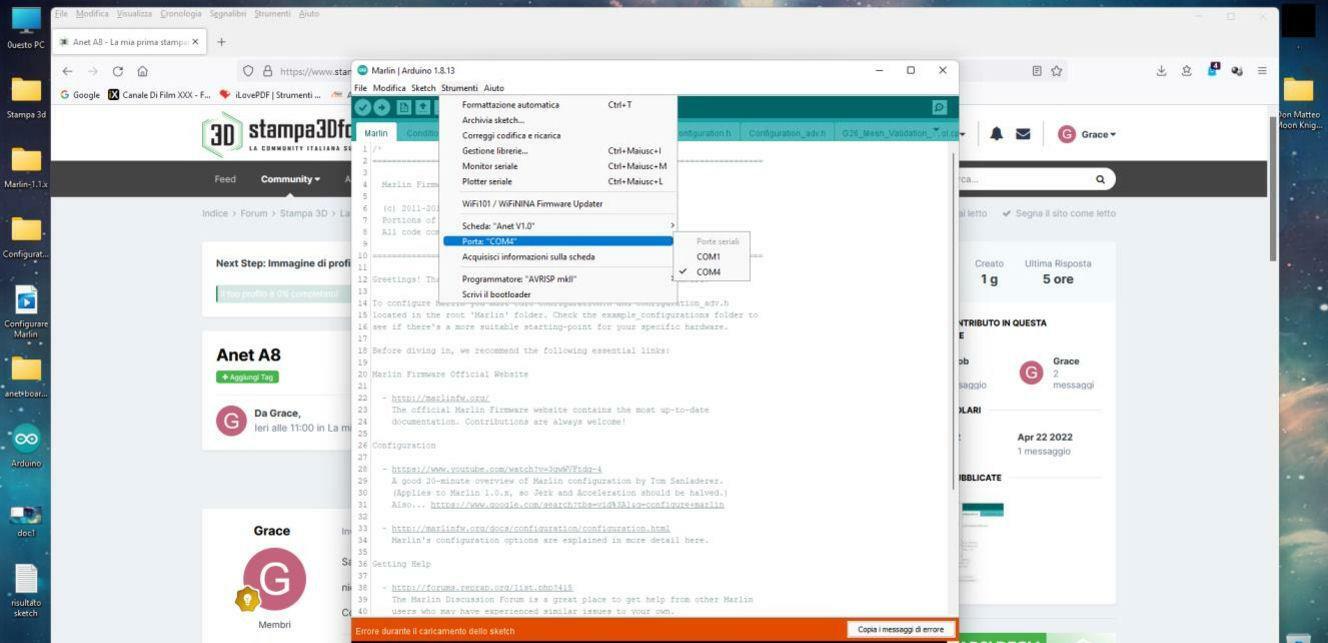Click the Firefox tracking protection shield icon
Viewport: 1328px width, 643px height.
(249, 71)
